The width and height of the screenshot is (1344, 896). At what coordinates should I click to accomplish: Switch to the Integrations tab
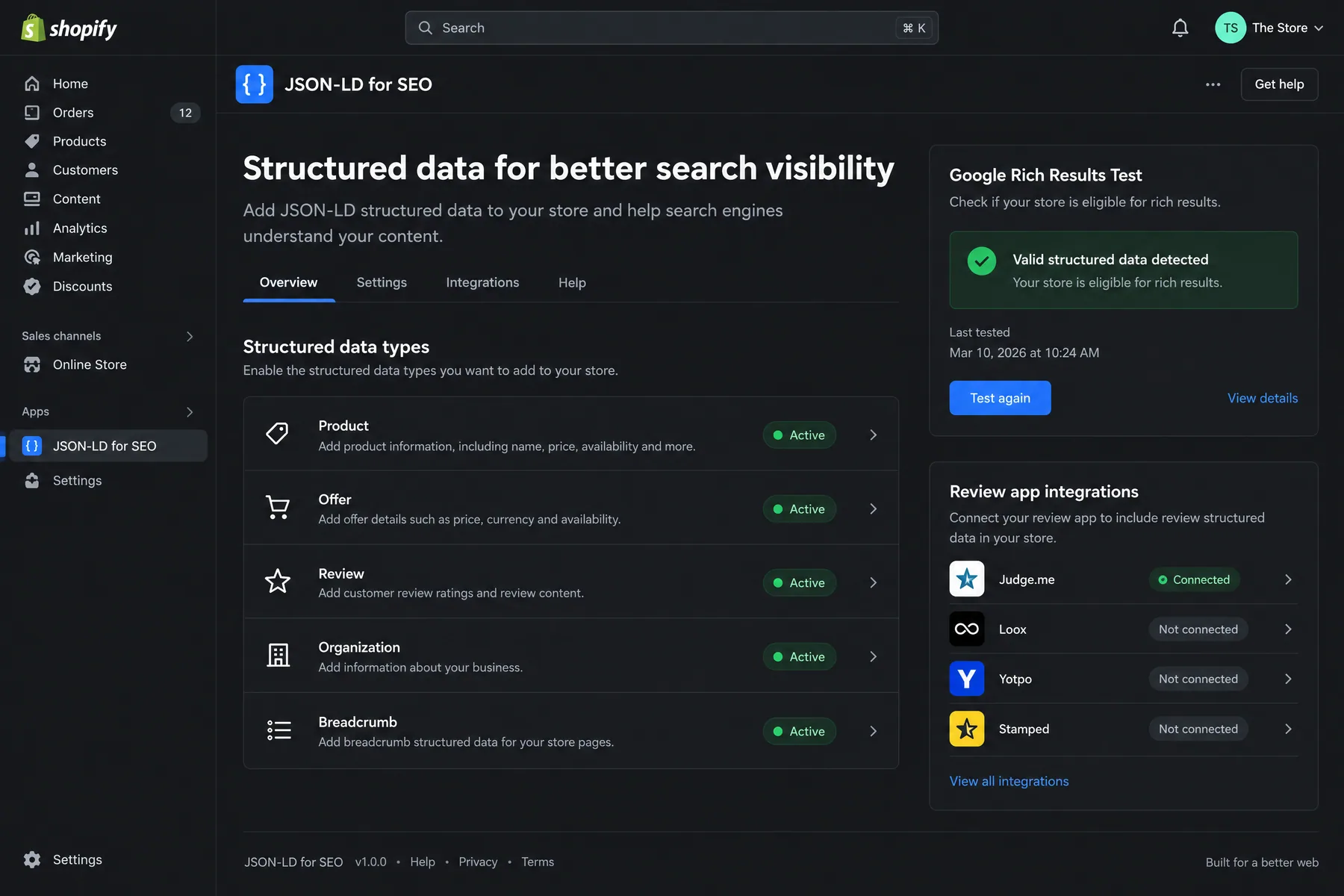pyautogui.click(x=482, y=282)
